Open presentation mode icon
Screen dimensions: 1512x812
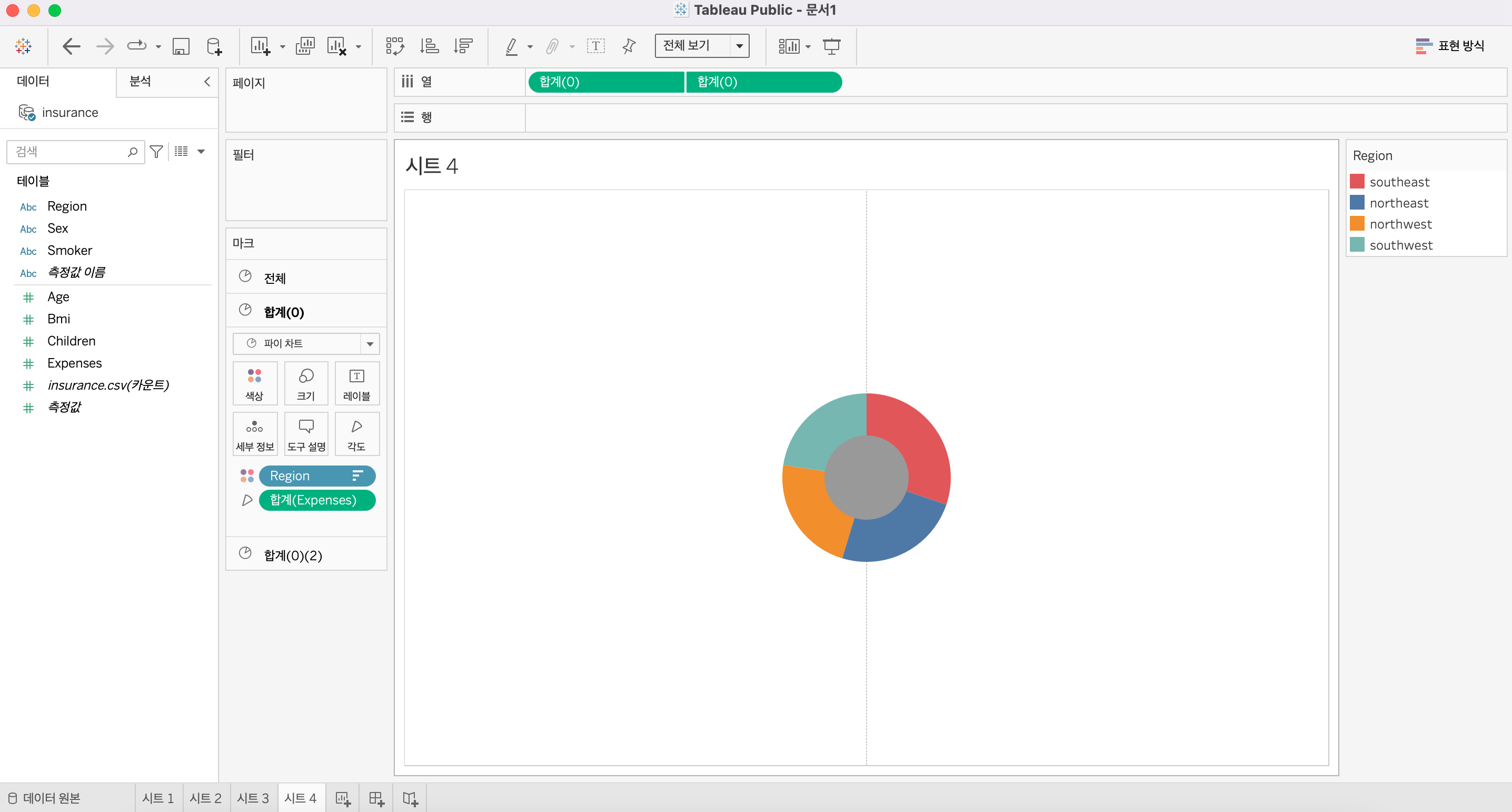[831, 46]
